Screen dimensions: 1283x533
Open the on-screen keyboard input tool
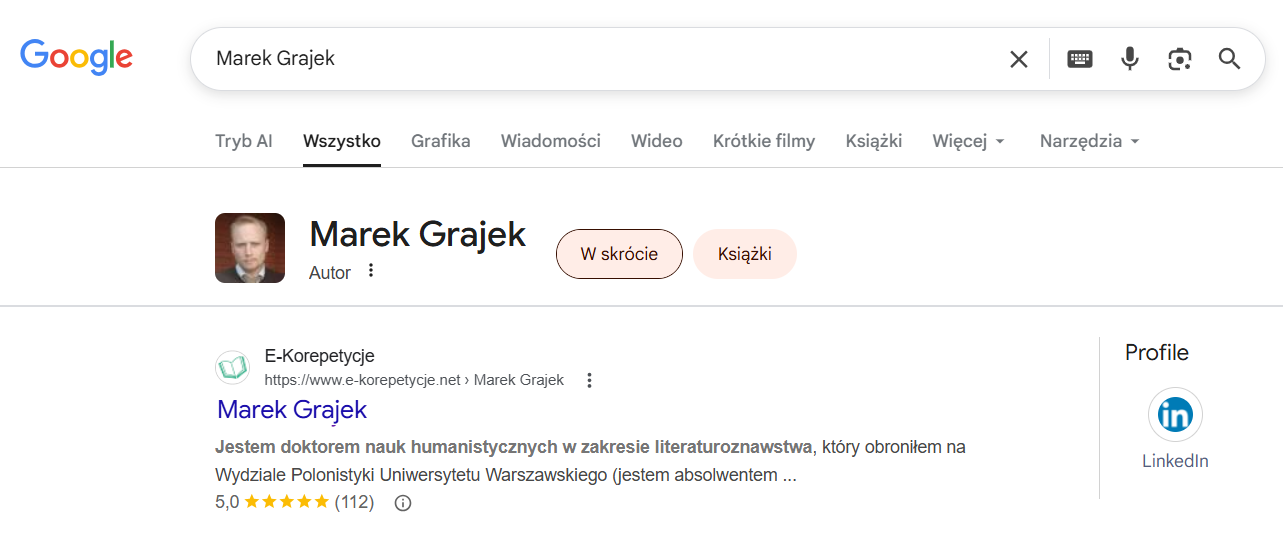pos(1080,59)
